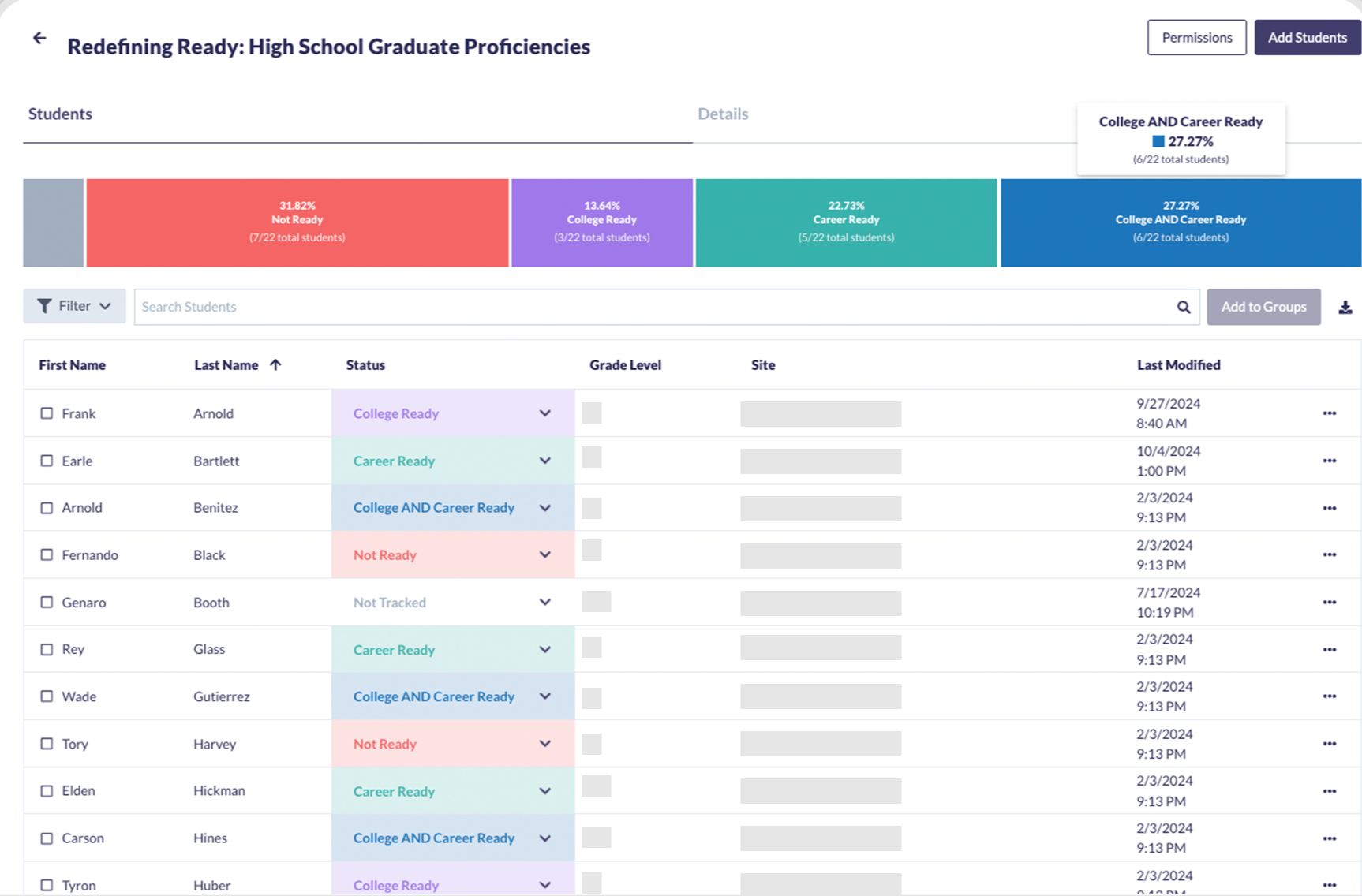Change Tory Harvey's Not Ready status
Viewport: 1362px width, 896px height.
pos(544,744)
